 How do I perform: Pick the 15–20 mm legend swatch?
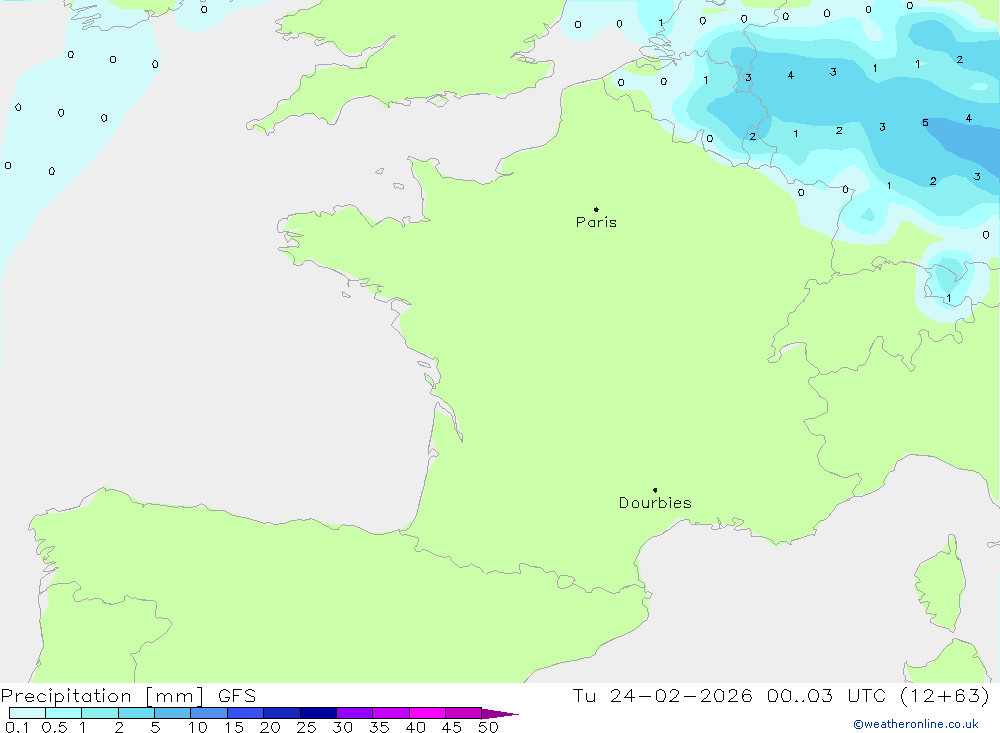246,713
